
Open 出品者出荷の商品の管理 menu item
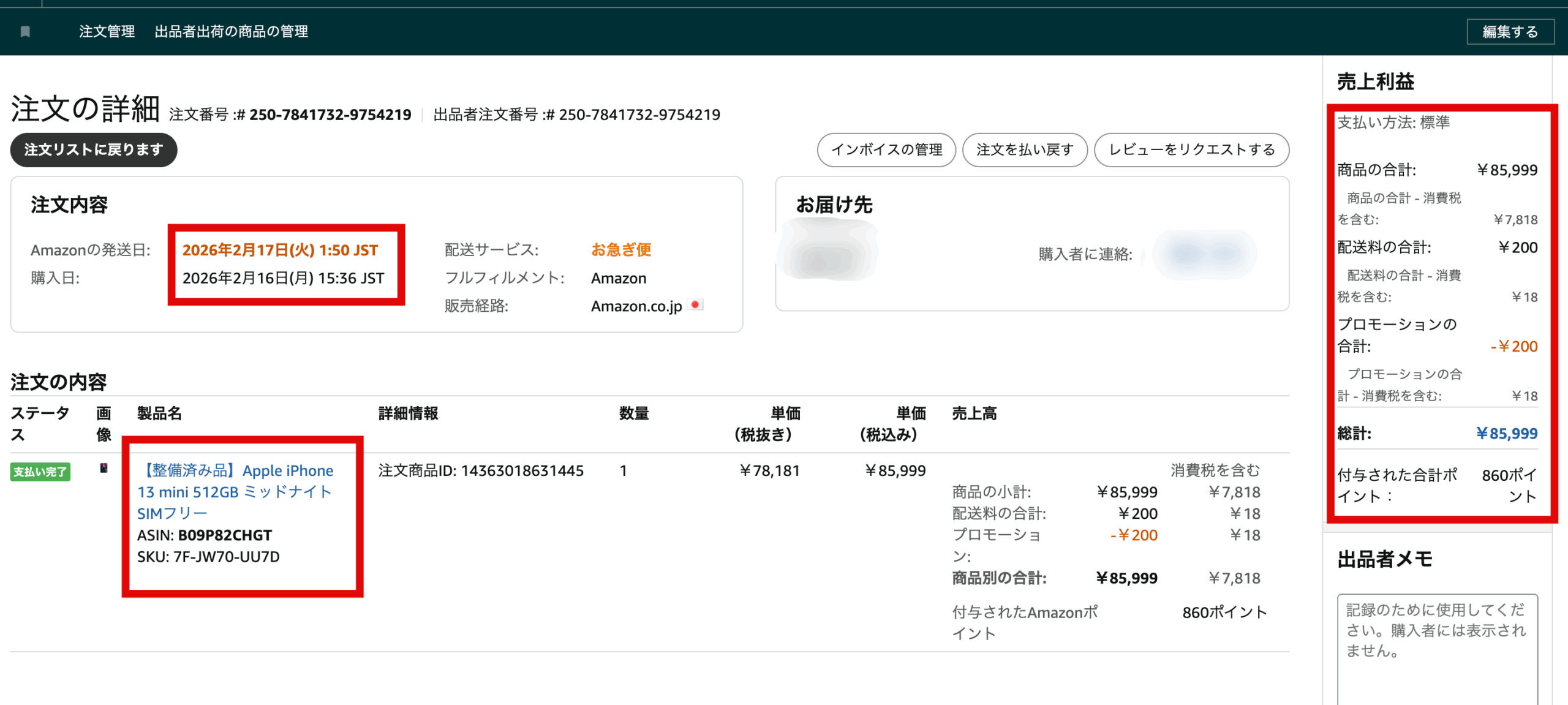pyautogui.click(x=231, y=31)
